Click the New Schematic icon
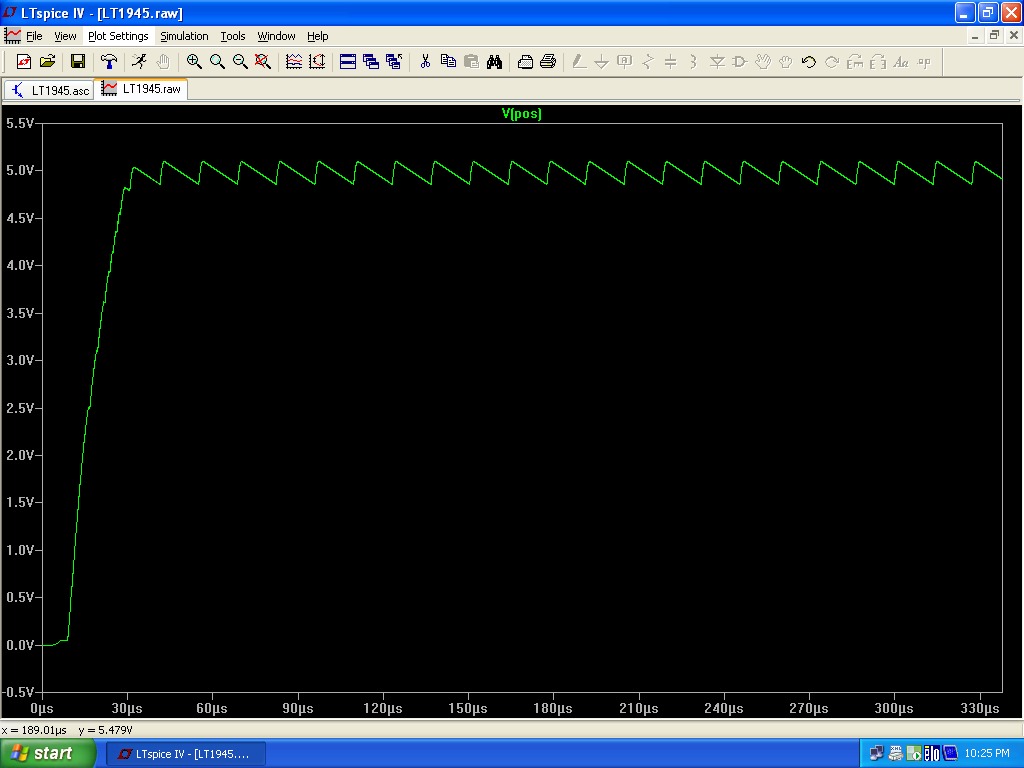Viewport: 1024px width, 768px height. [x=24, y=61]
